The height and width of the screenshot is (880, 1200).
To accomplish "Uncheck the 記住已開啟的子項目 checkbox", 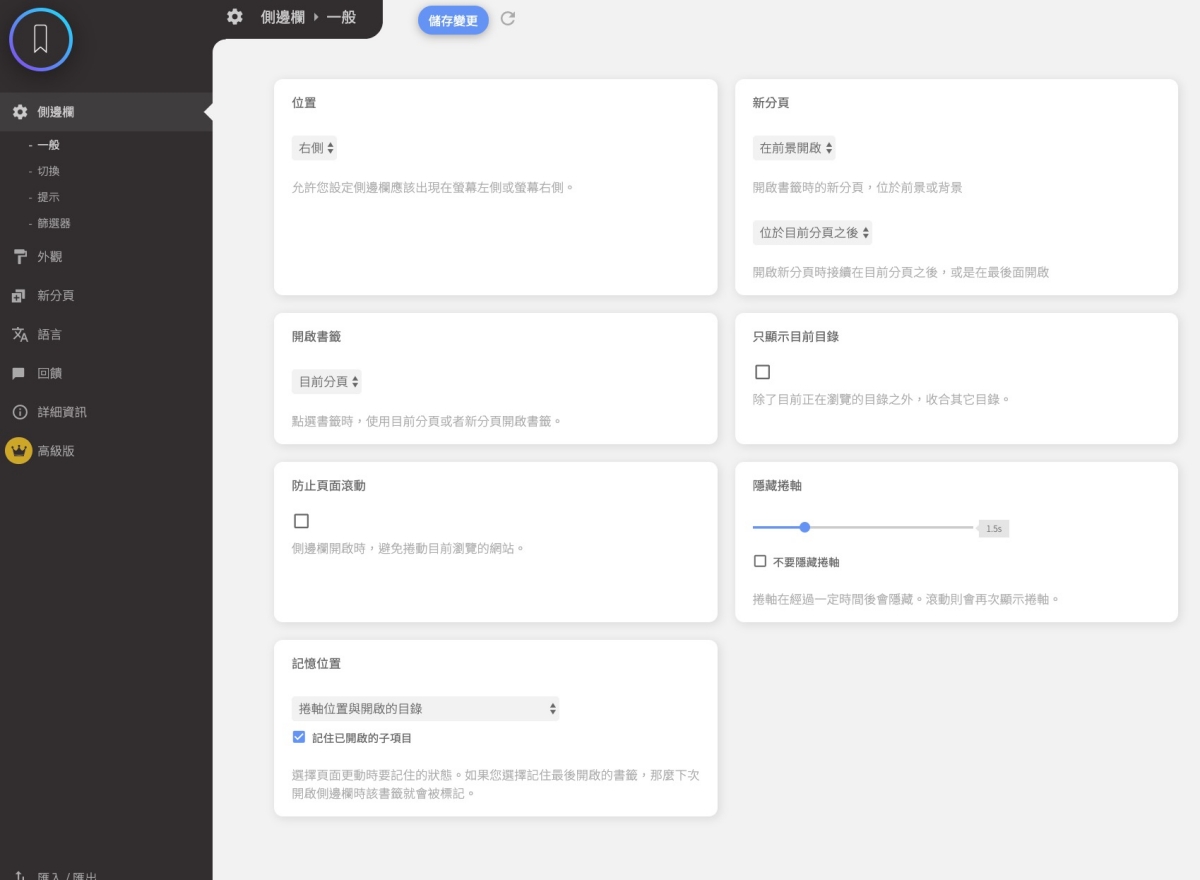I will pyautogui.click(x=299, y=738).
